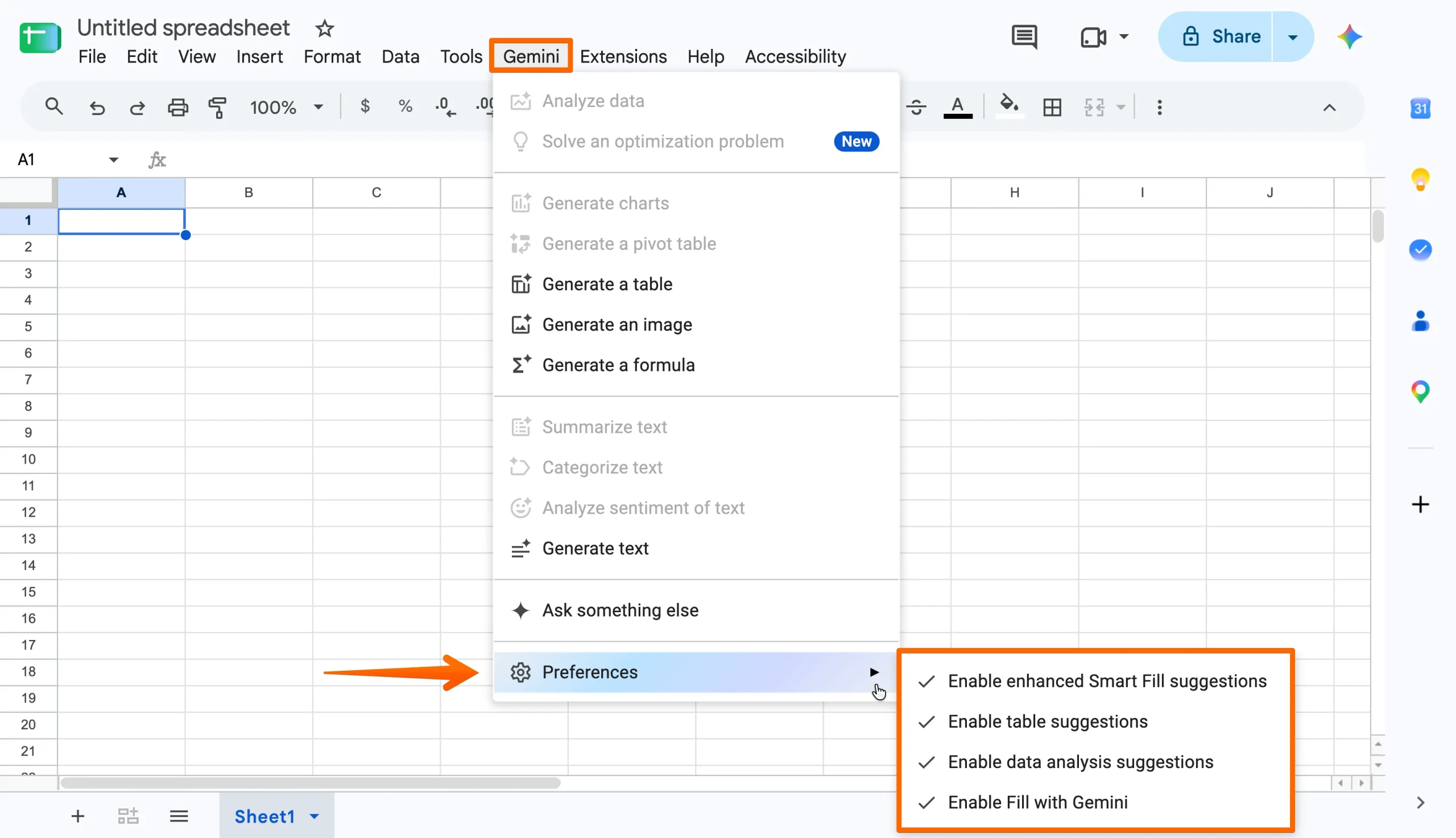1456x838 pixels.
Task: Star the Untitled spreadsheet
Action: (324, 28)
